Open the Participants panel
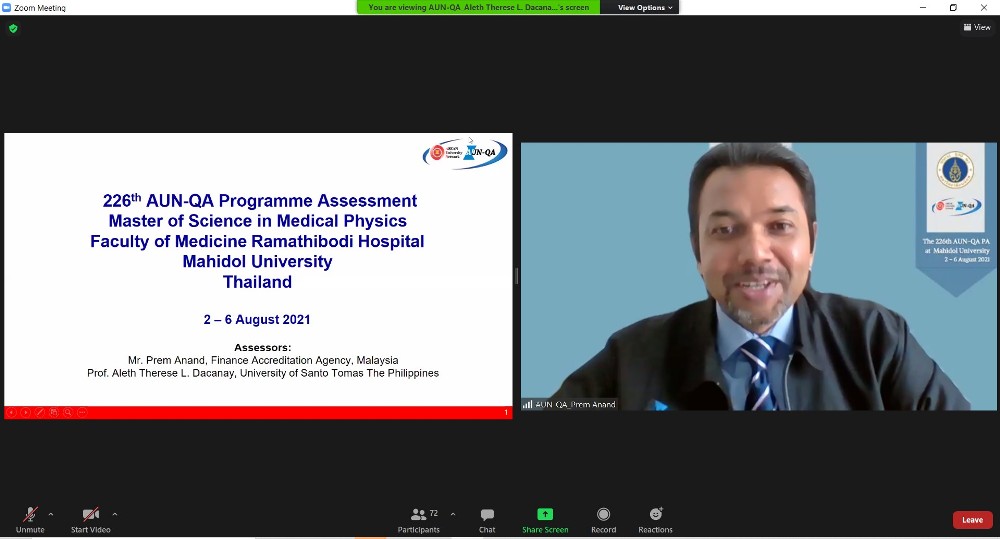Image resolution: width=1000 pixels, height=539 pixels. (419, 515)
